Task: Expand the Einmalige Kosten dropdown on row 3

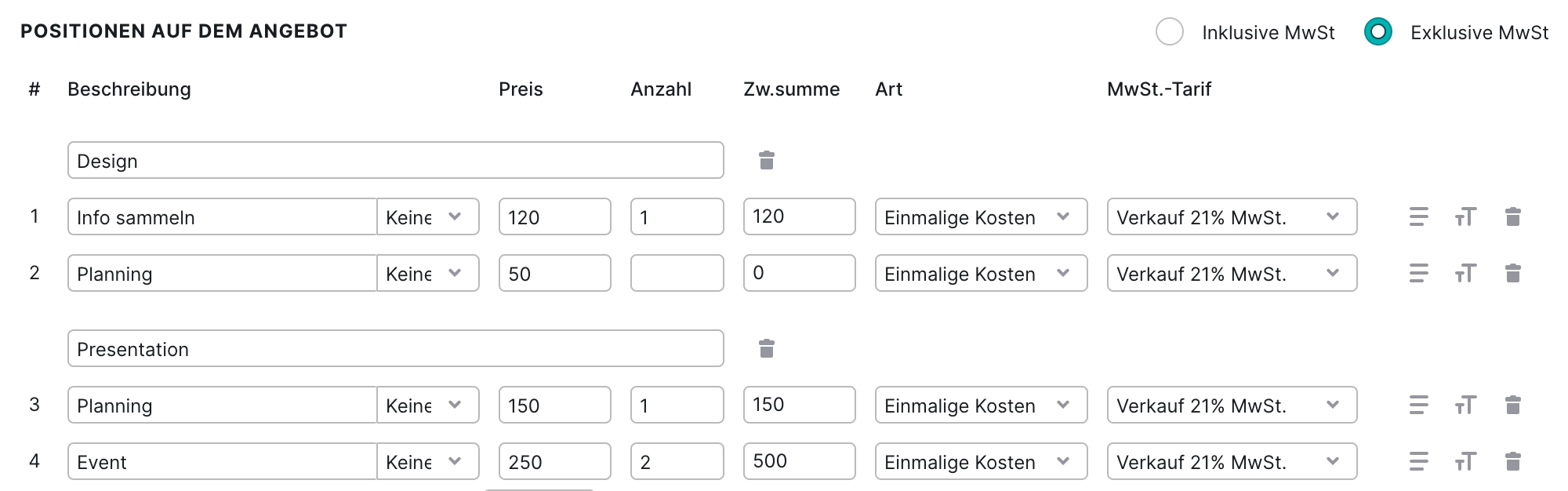Action: click(981, 405)
